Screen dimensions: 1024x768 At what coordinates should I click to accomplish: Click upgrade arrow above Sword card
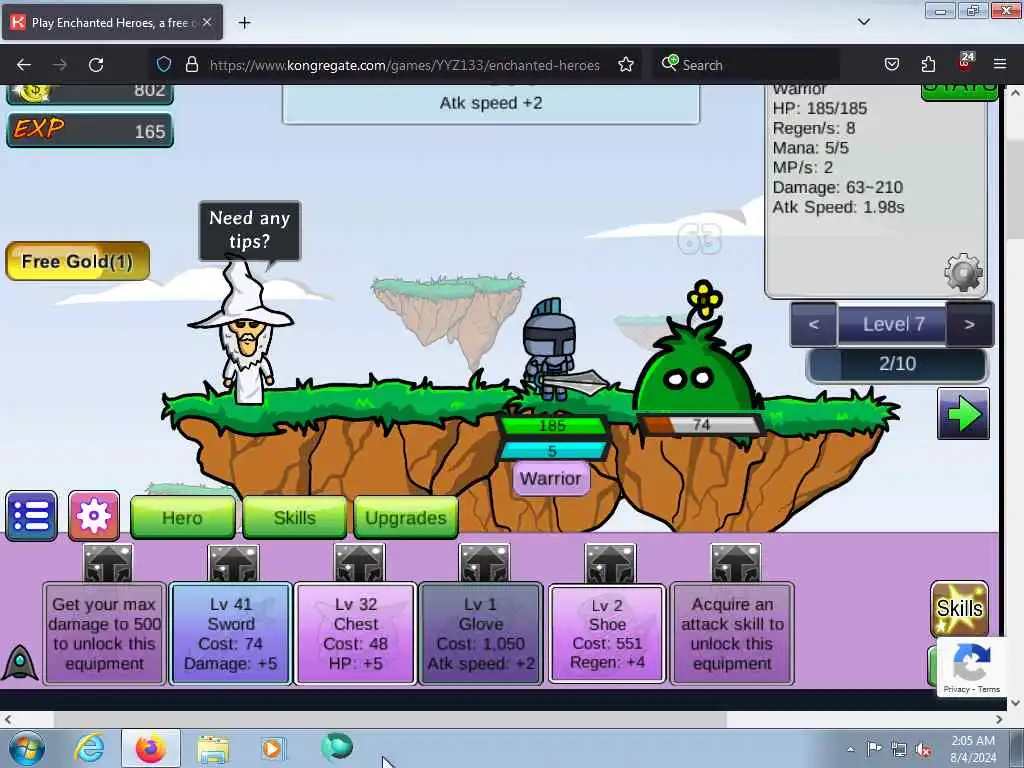[233, 563]
